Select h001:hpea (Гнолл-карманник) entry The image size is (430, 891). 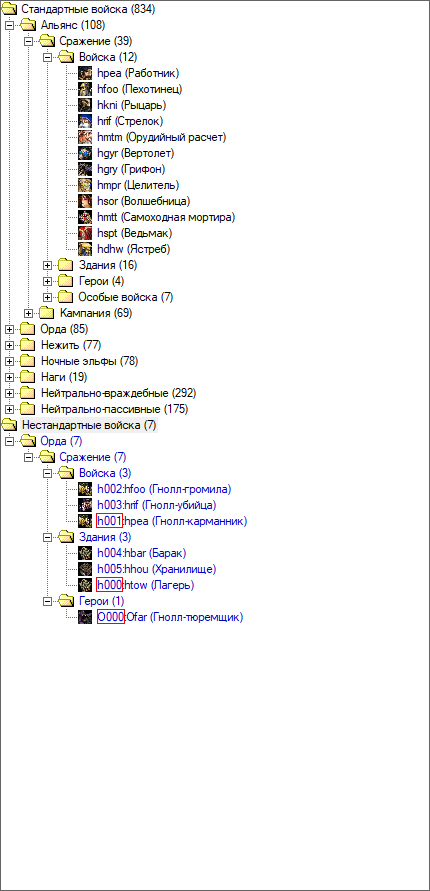(172, 521)
